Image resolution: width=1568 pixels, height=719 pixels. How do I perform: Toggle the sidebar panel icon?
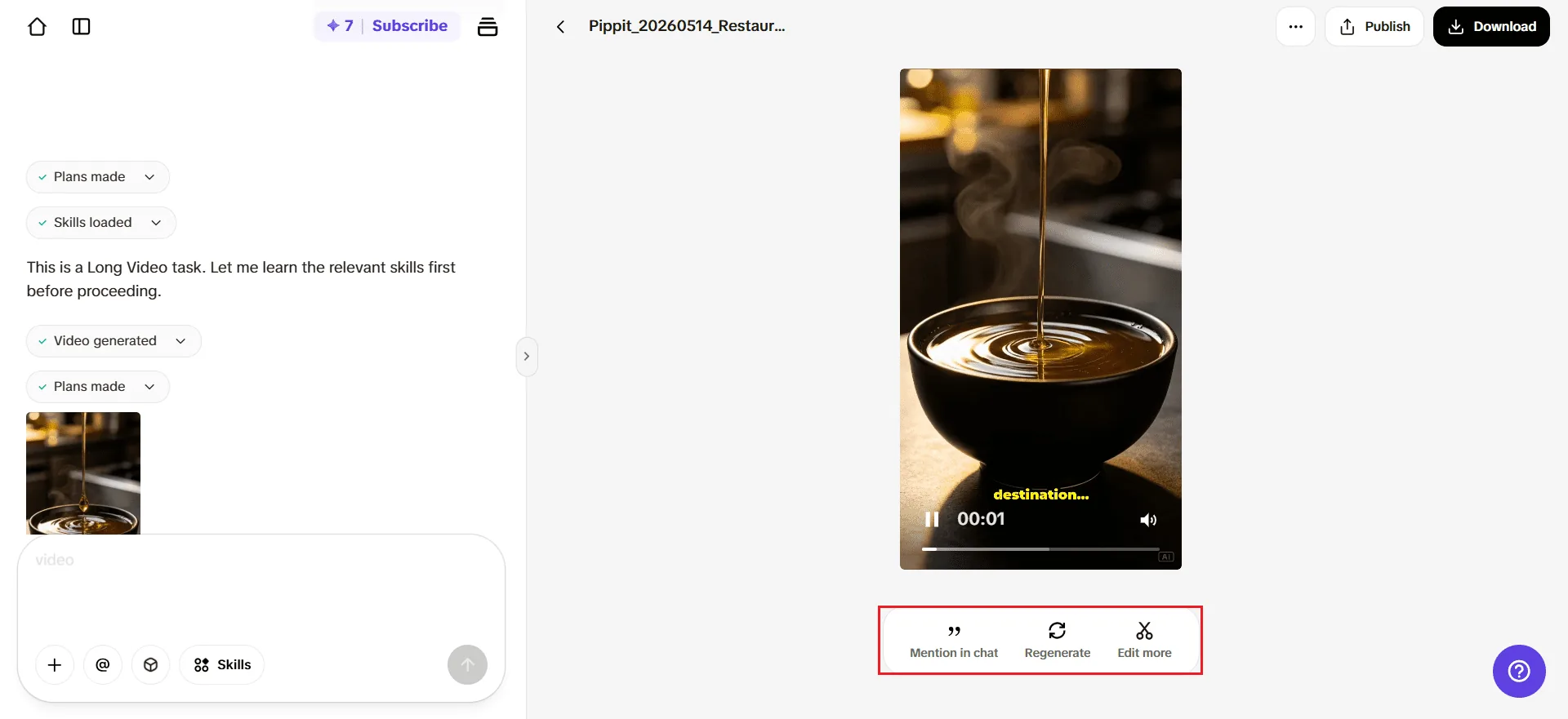tap(82, 26)
